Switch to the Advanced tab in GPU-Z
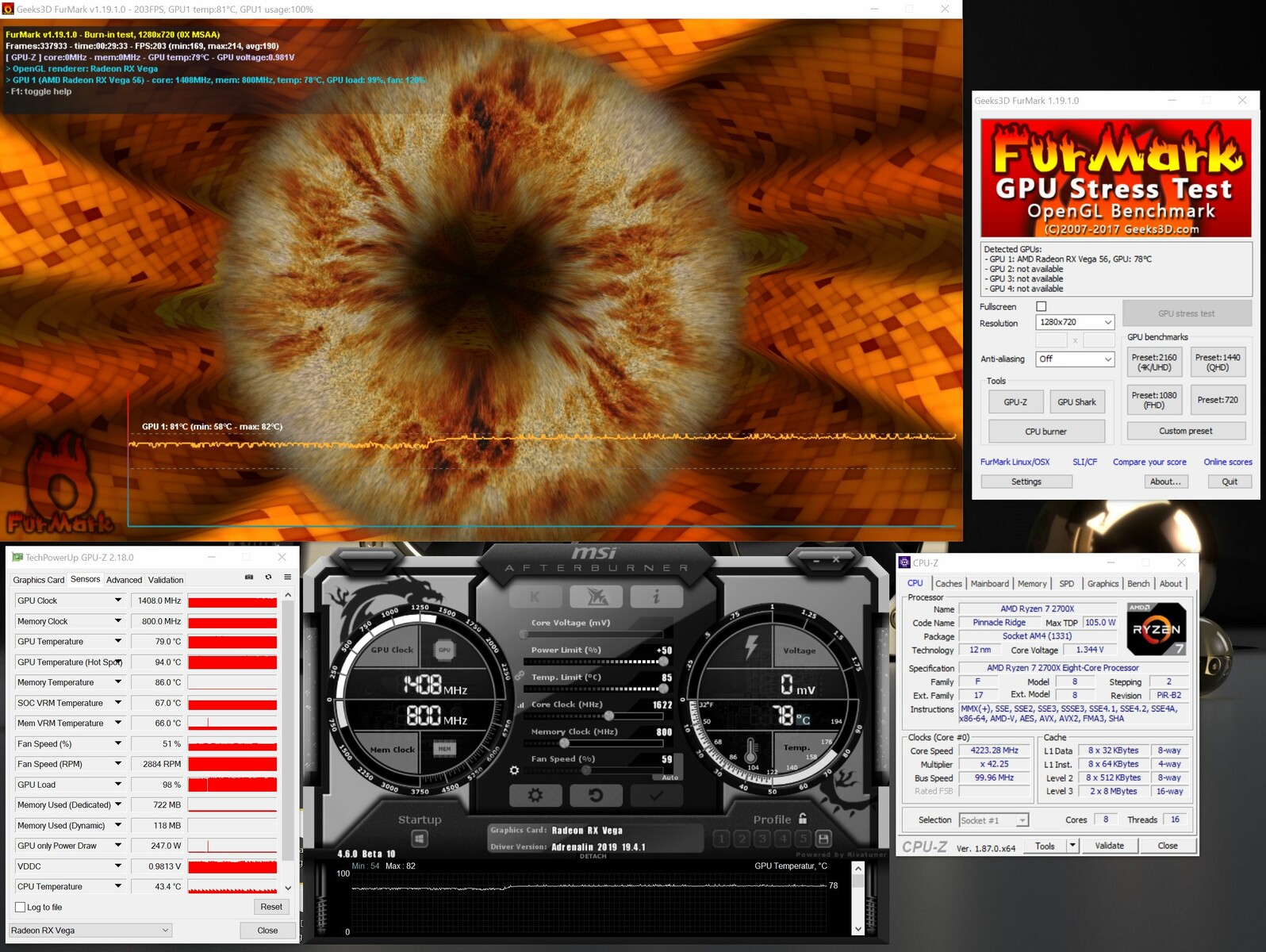 124,580
